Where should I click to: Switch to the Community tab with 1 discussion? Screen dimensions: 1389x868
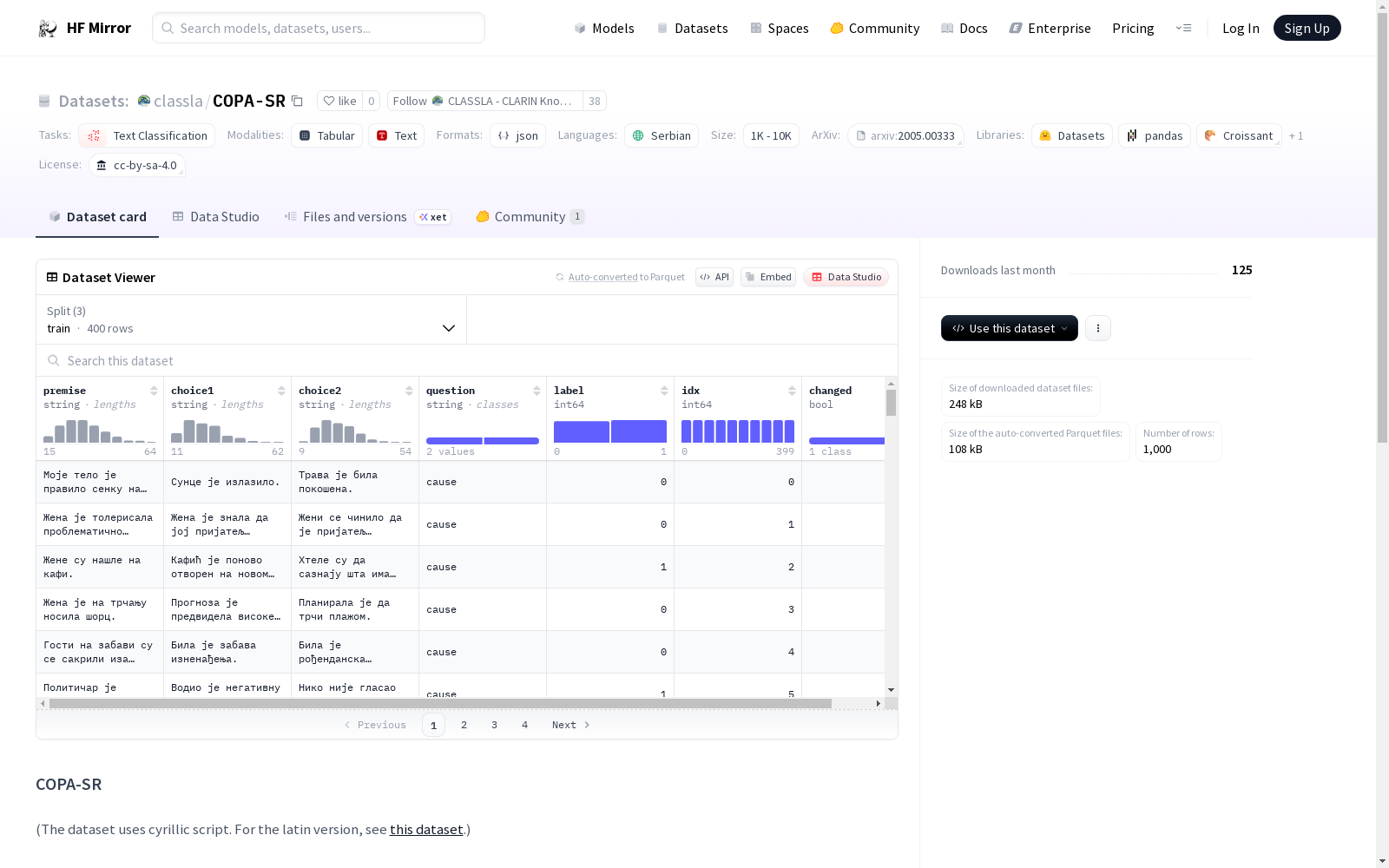530,217
